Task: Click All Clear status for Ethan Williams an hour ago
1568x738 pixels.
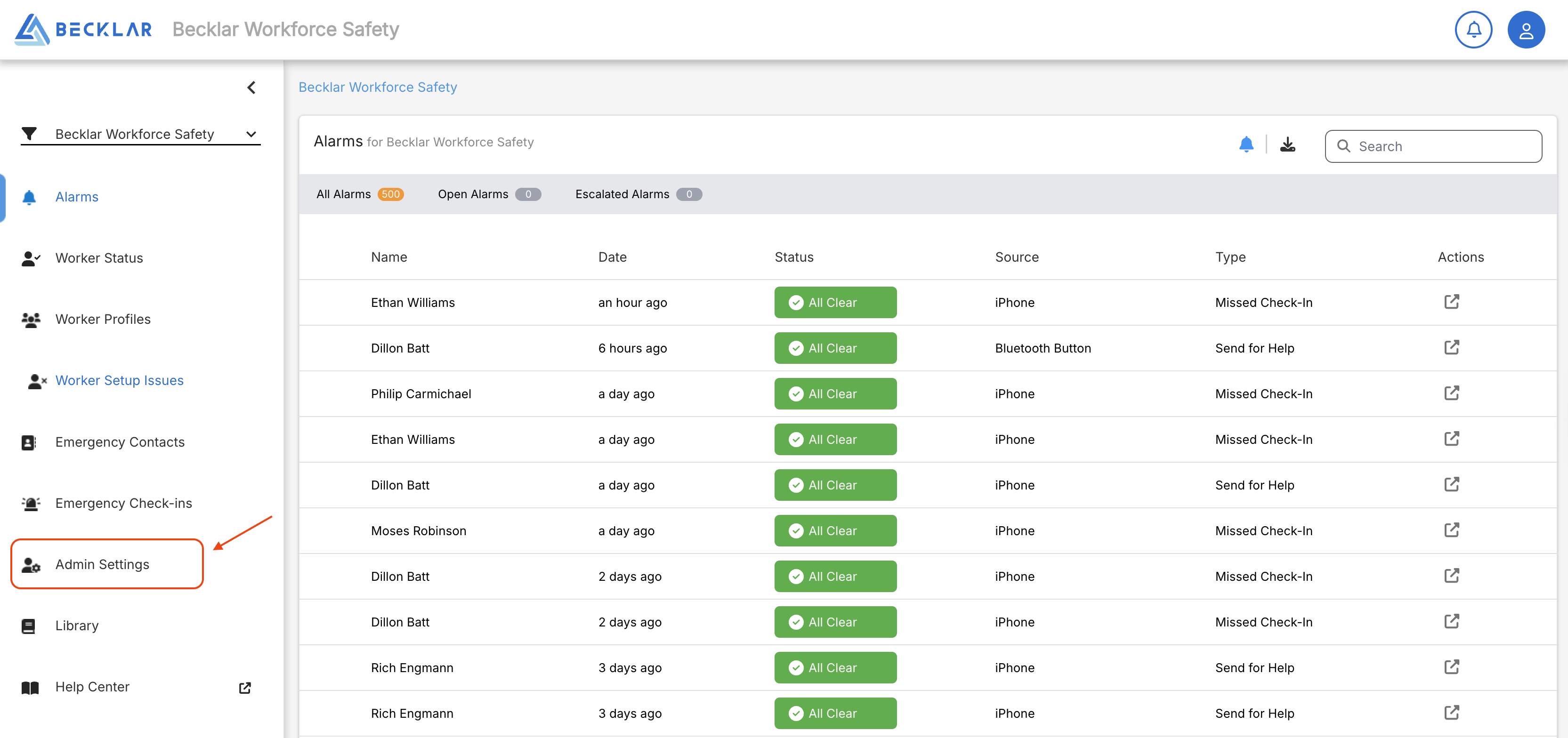Action: pyautogui.click(x=835, y=302)
